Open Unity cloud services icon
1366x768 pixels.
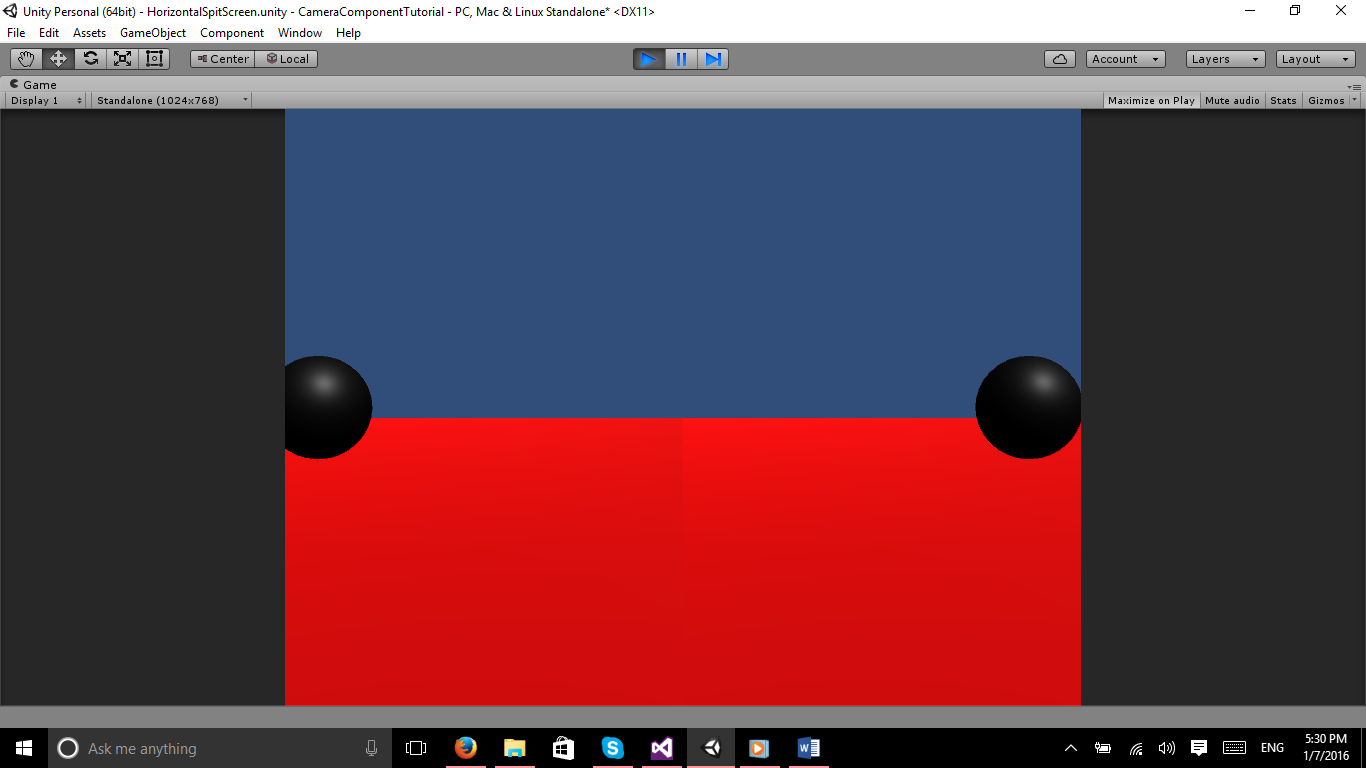1059,59
